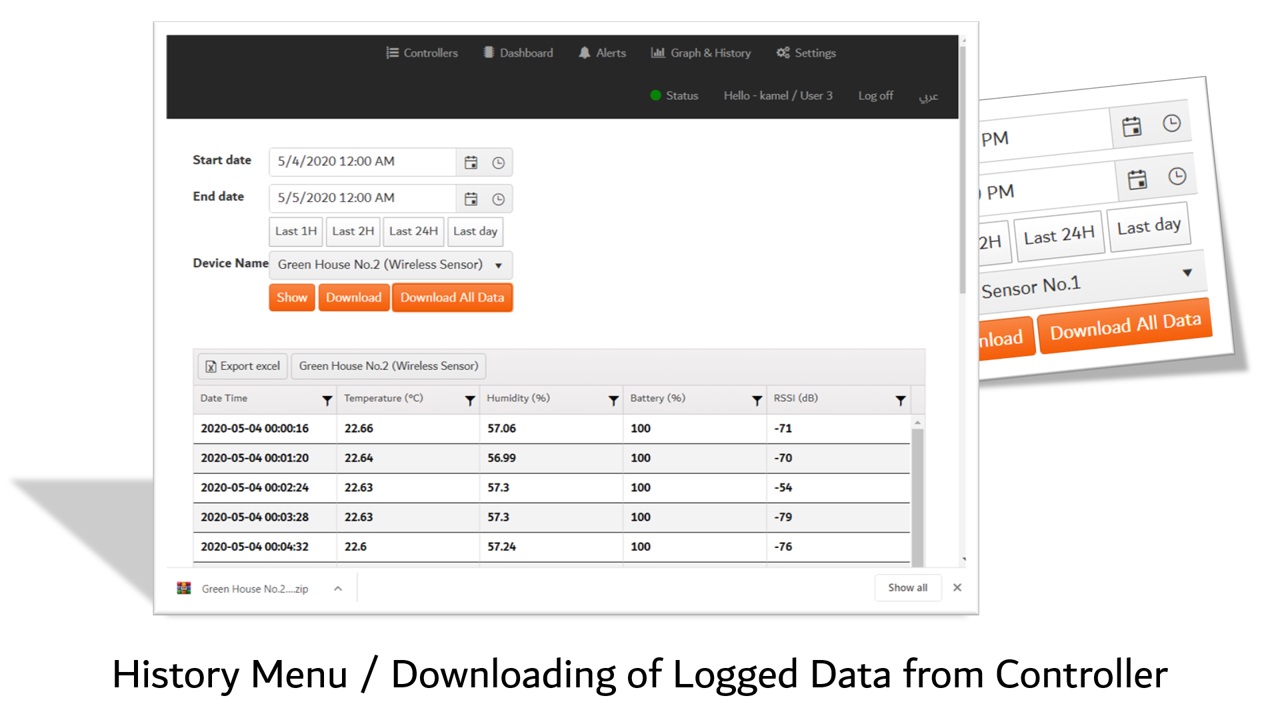This screenshot has width=1280, height=720.
Task: Open the End date clock picker
Action: point(498,198)
